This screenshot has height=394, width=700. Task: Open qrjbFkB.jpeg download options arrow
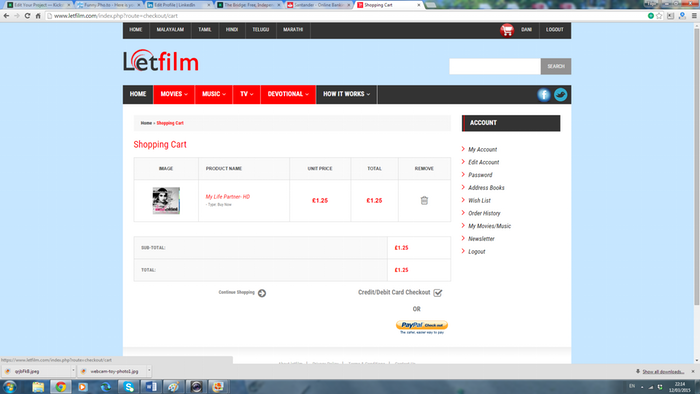click(73, 371)
